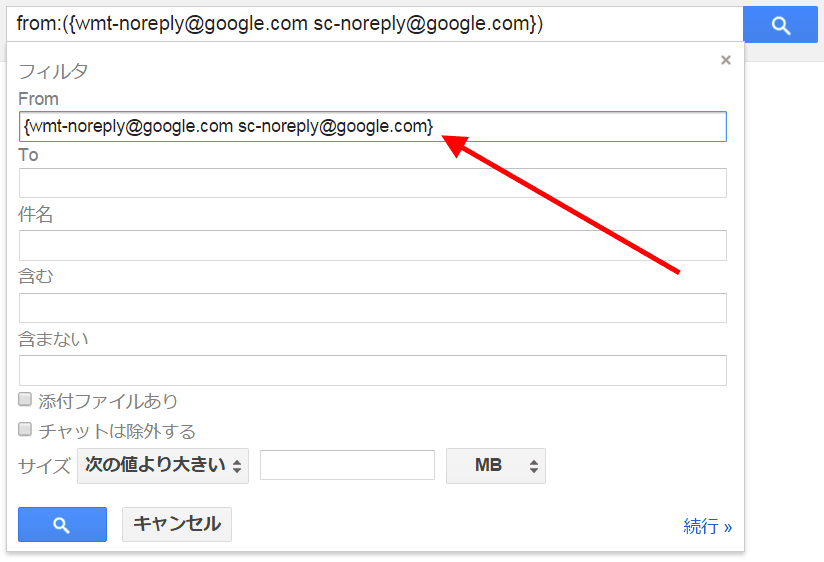The width and height of the screenshot is (824, 562).
Task: Close the filter panel with the × icon
Action: (726, 60)
